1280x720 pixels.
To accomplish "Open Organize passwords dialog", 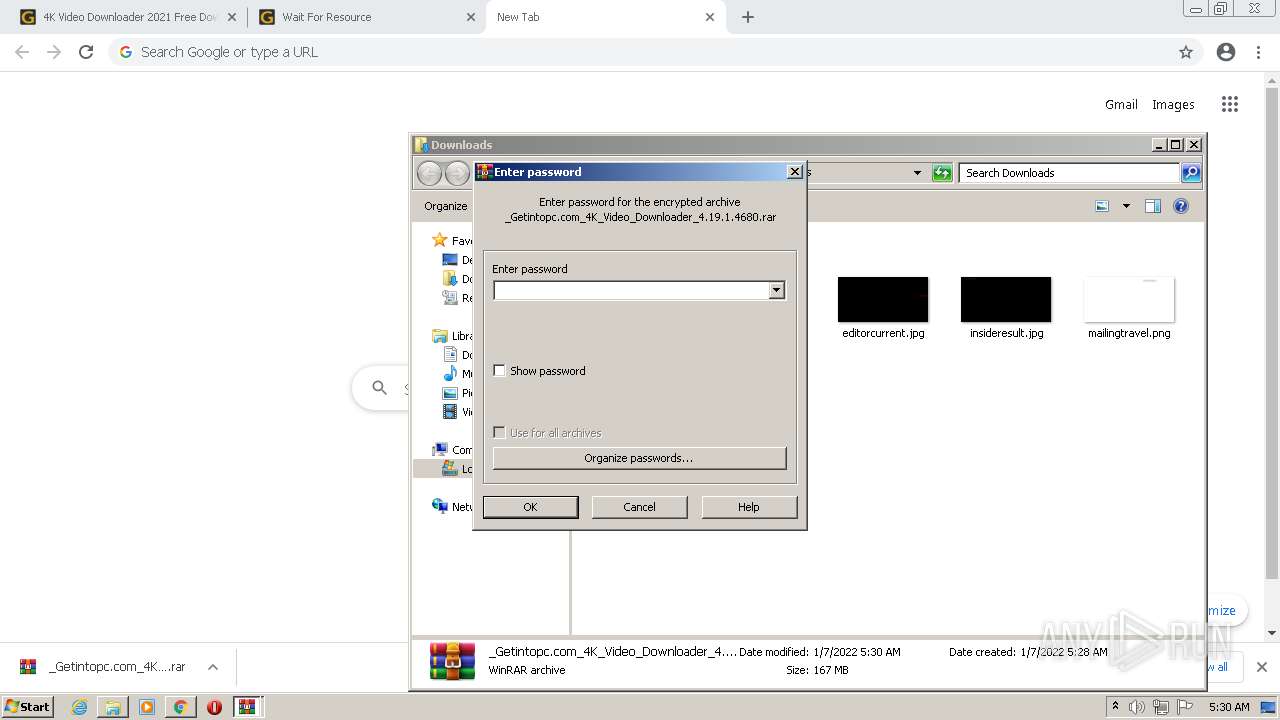I will coord(639,458).
